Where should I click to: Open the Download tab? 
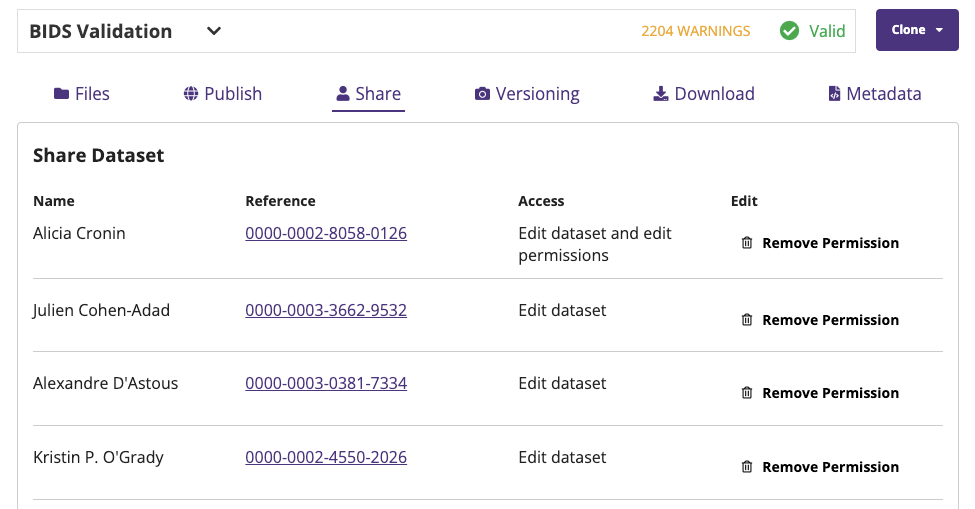[703, 94]
